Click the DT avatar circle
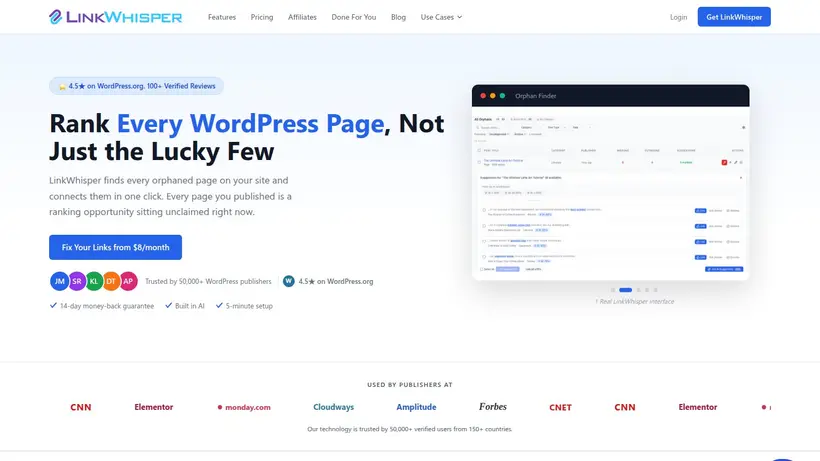This screenshot has width=820, height=461. tap(111, 281)
